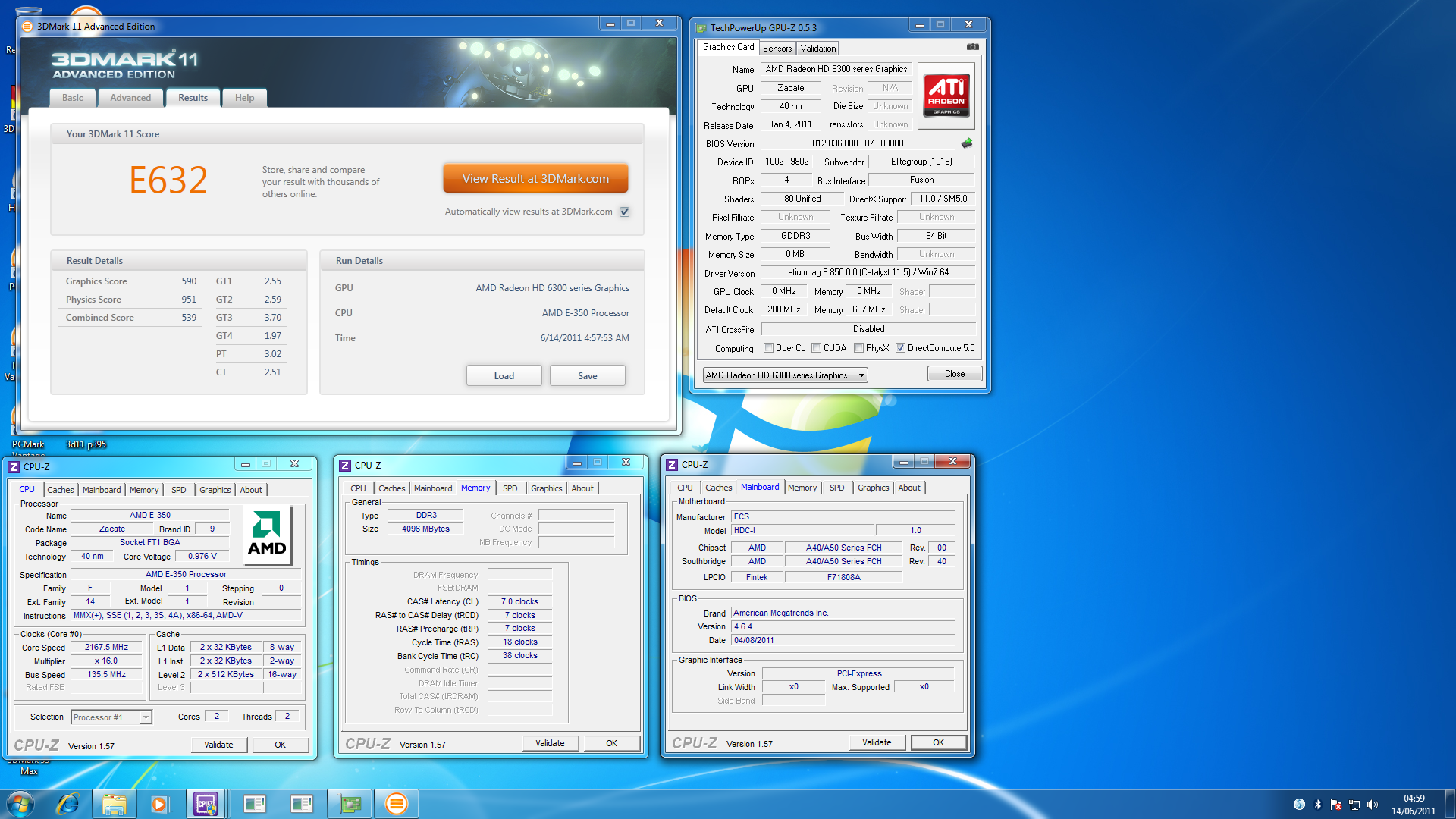1456x819 pixels.
Task: Click Graphics Score value 590
Action: click(189, 281)
